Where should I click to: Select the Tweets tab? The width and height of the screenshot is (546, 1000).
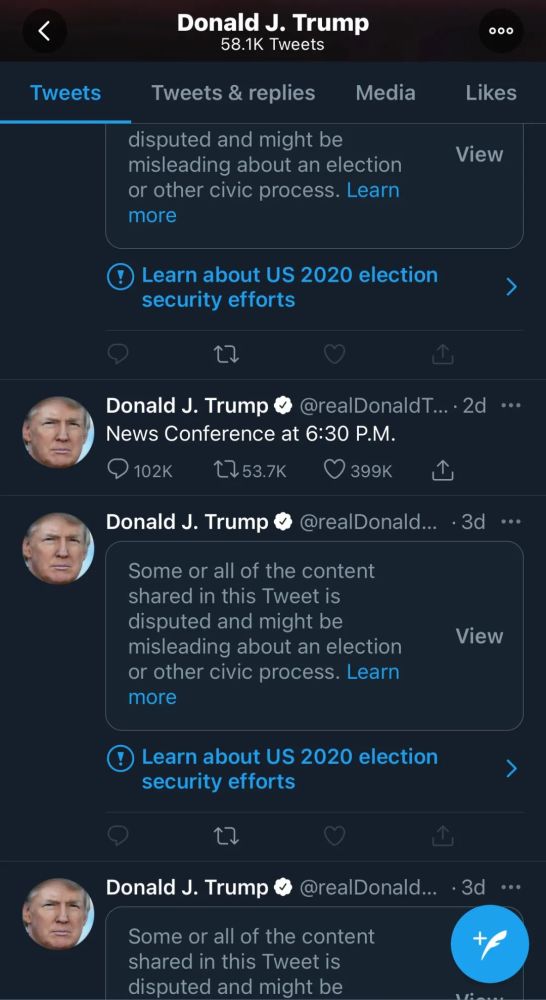66,93
